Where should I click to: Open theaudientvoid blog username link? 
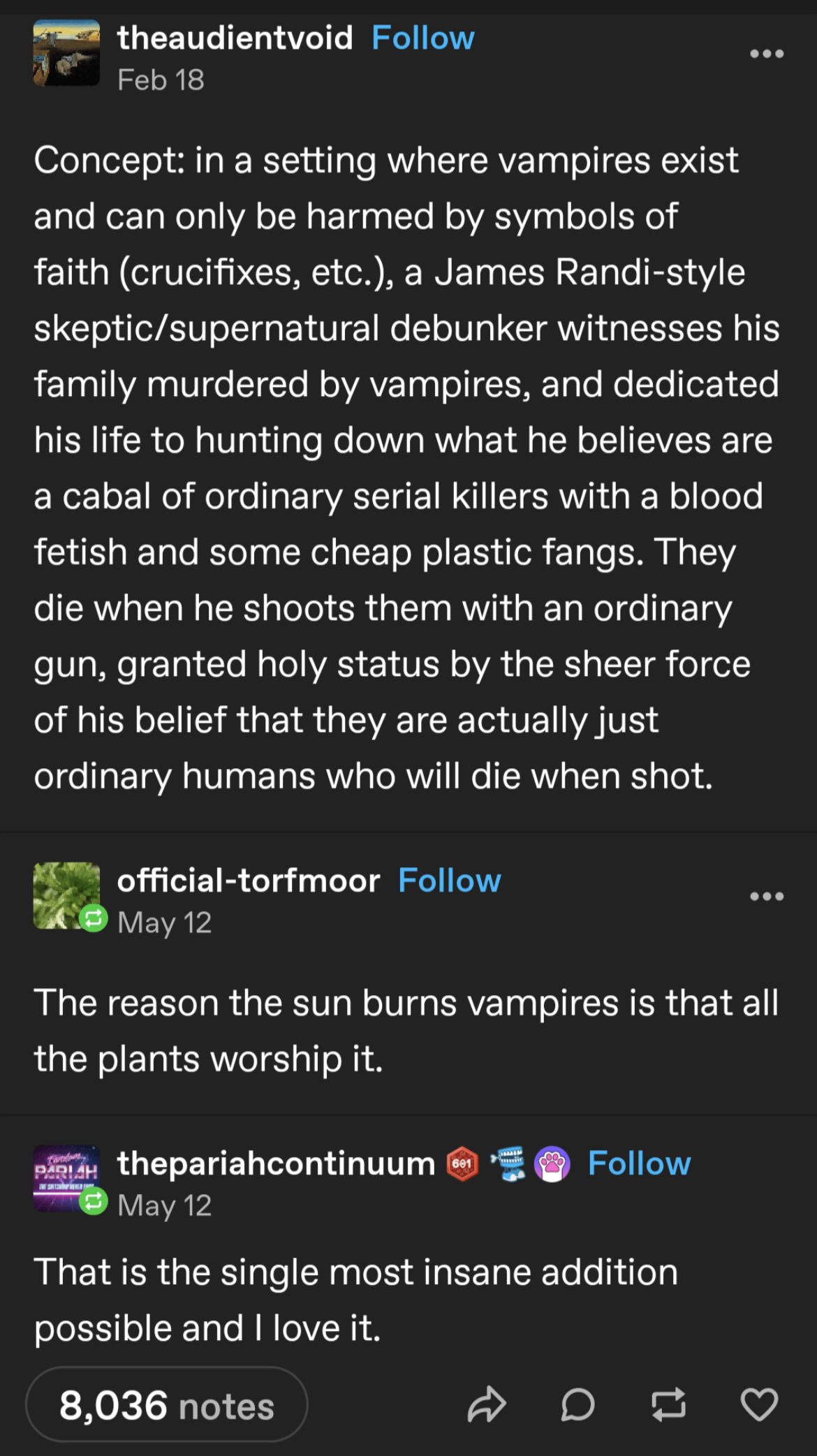235,38
